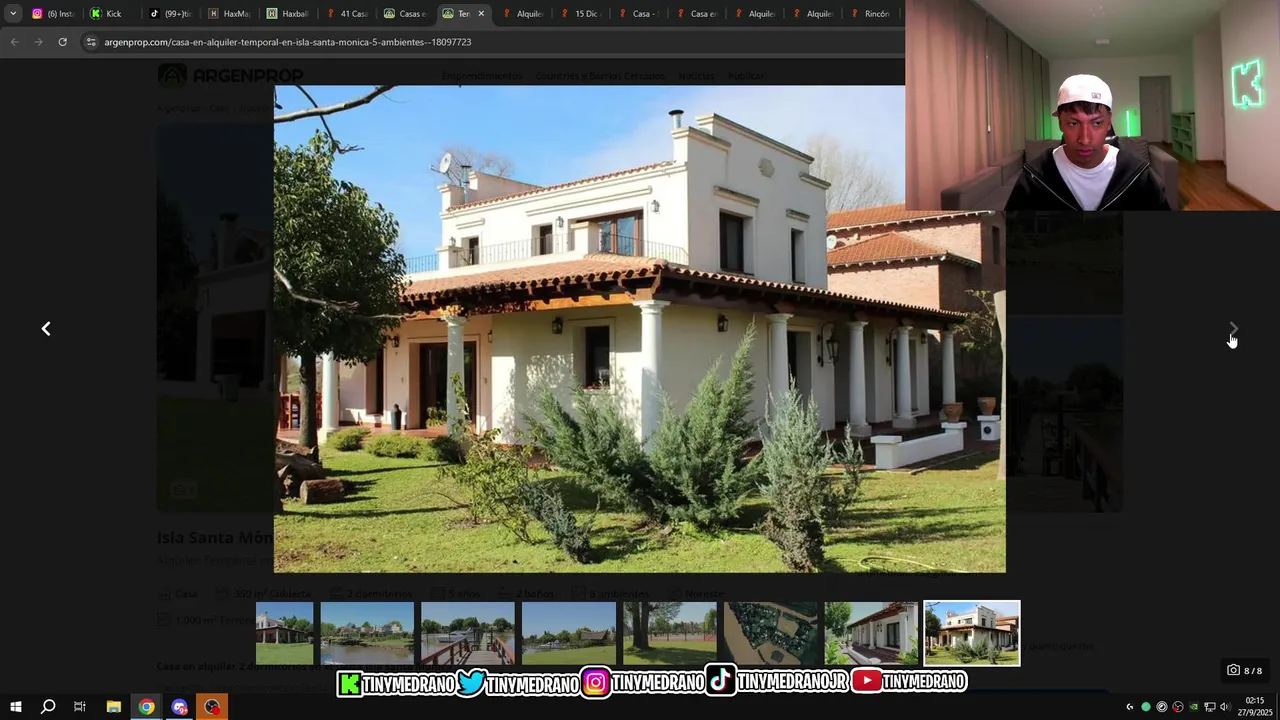The height and width of the screenshot is (720, 1280).
Task: Advance to next gallery photo arrow
Action: tap(1234, 329)
